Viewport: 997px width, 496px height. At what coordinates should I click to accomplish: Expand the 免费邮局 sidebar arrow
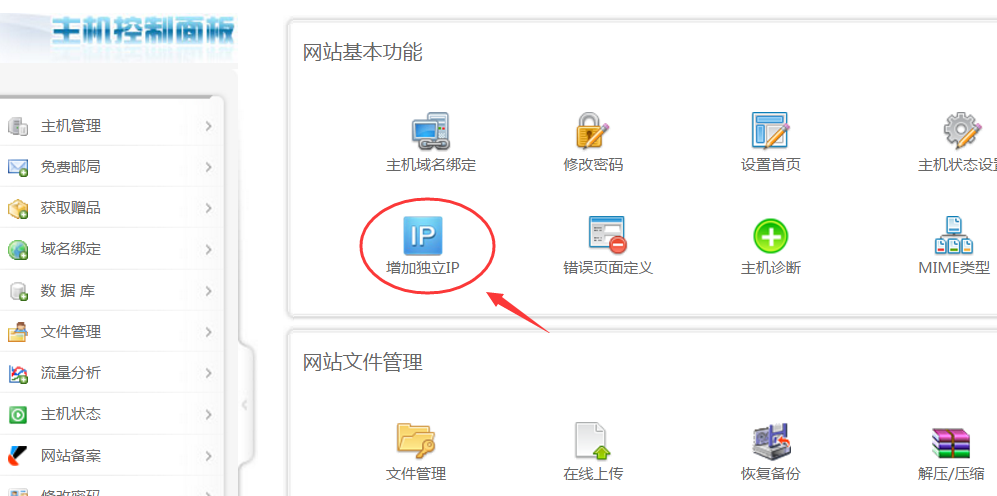coord(208,167)
